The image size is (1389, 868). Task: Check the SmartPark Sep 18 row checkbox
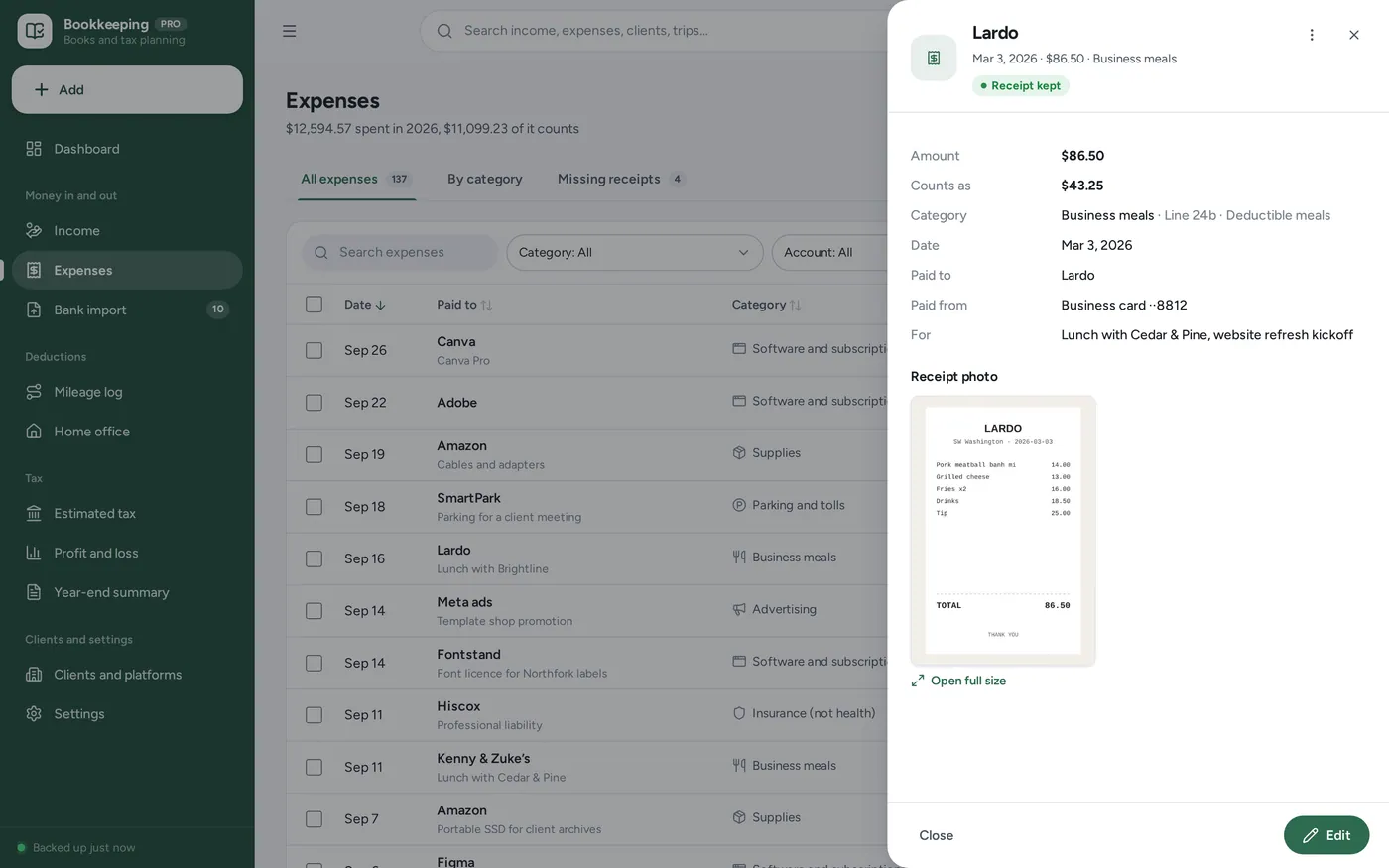pos(314,507)
